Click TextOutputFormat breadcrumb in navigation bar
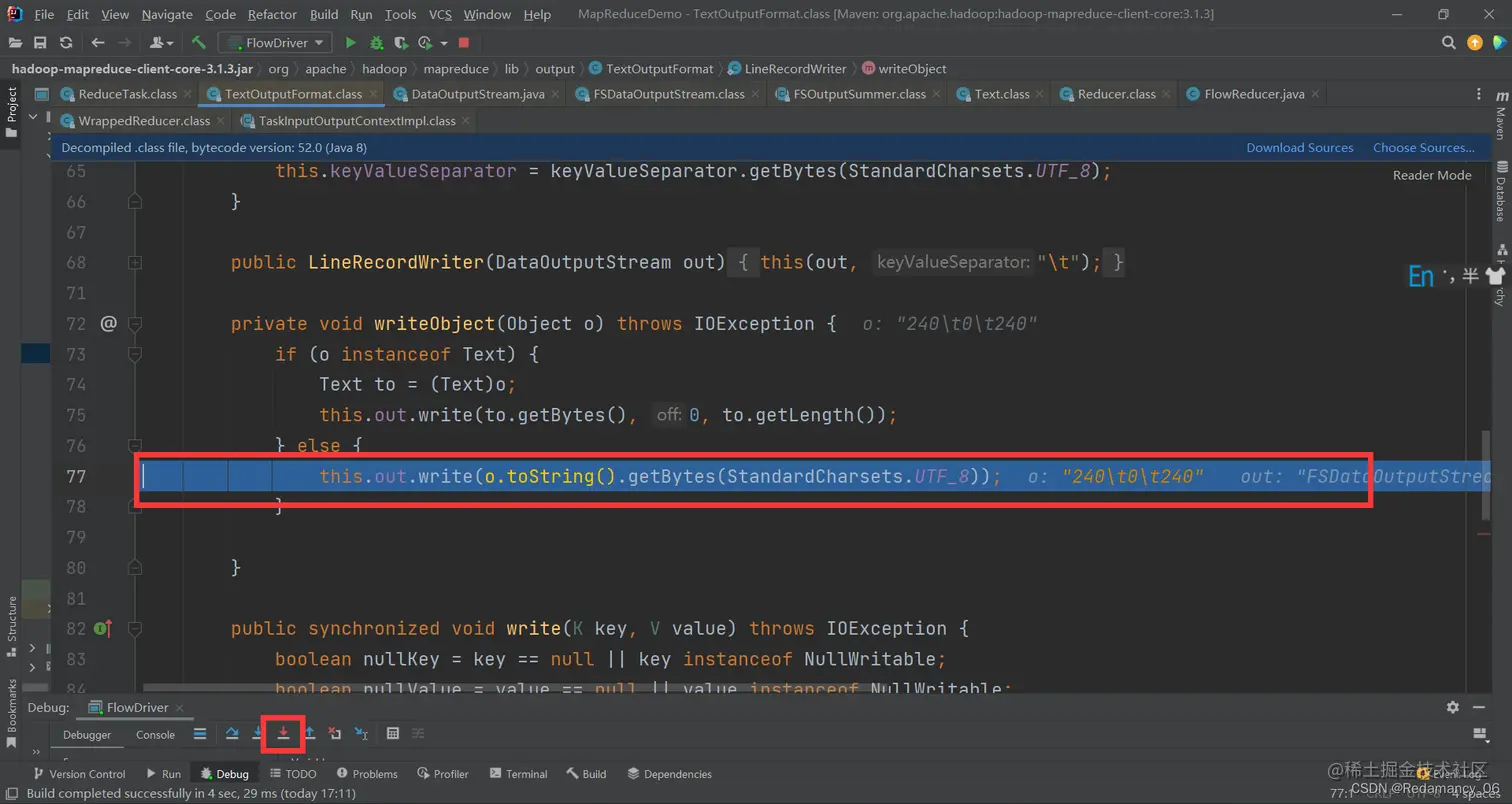This screenshot has width=1512, height=804. pos(651,69)
